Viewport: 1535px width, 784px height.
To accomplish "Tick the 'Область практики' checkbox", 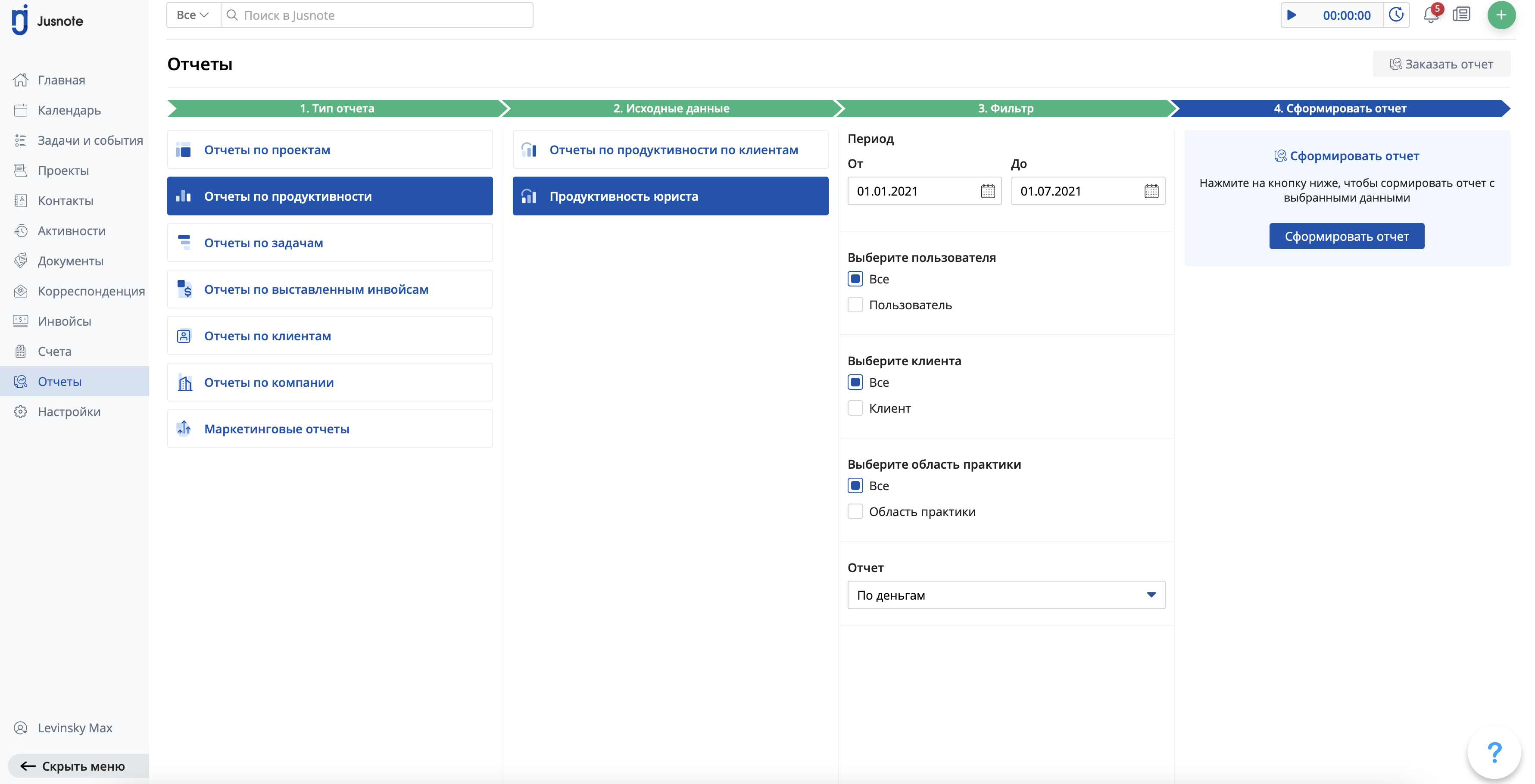I will [x=855, y=512].
